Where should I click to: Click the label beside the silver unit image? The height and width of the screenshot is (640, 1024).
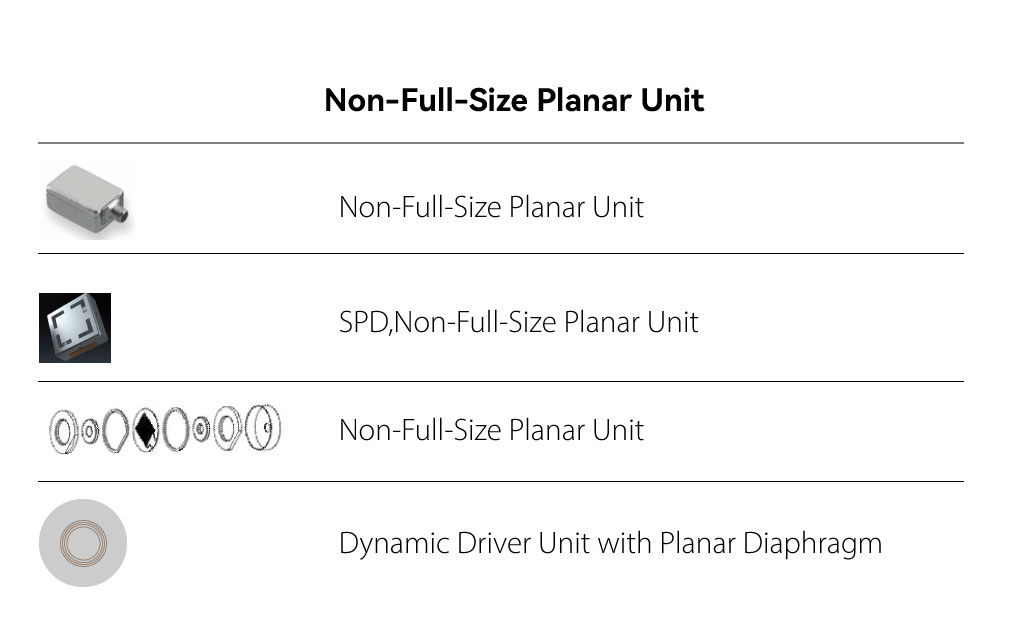pos(491,207)
